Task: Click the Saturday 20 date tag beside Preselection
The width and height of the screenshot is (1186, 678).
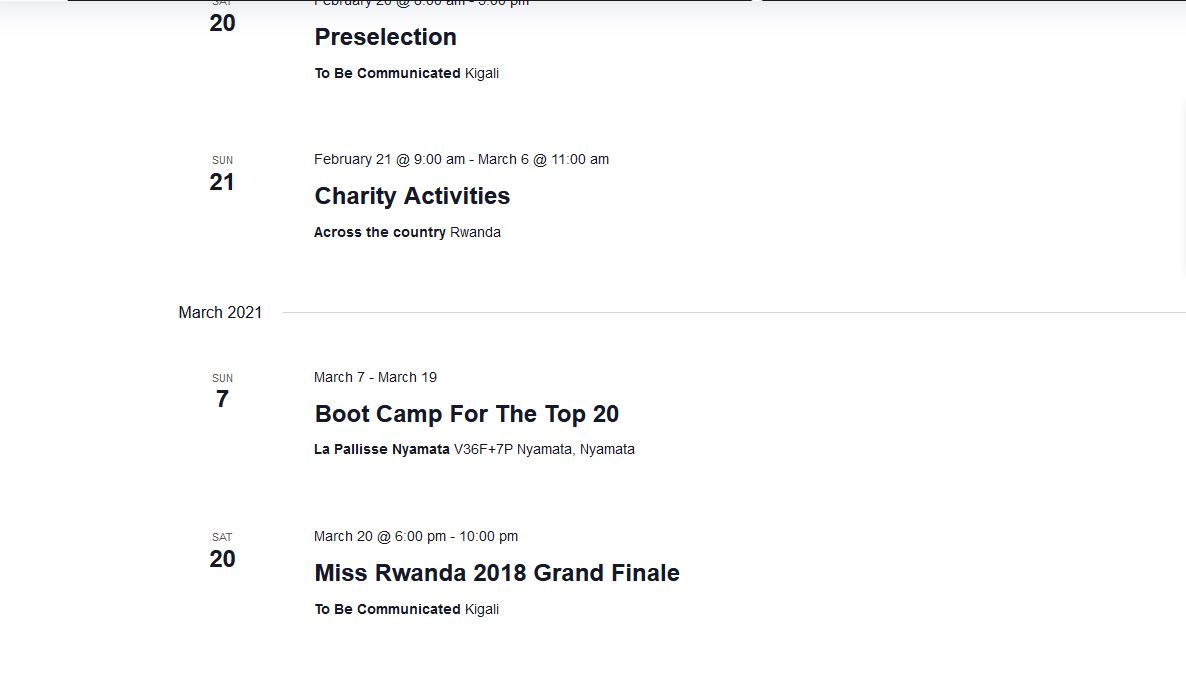Action: [x=222, y=20]
